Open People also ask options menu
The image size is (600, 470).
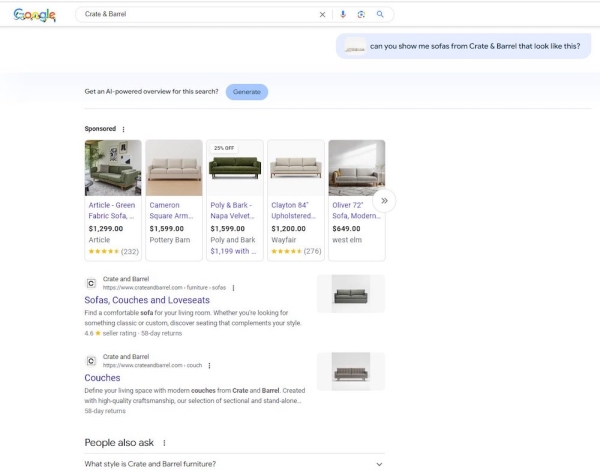[164, 442]
